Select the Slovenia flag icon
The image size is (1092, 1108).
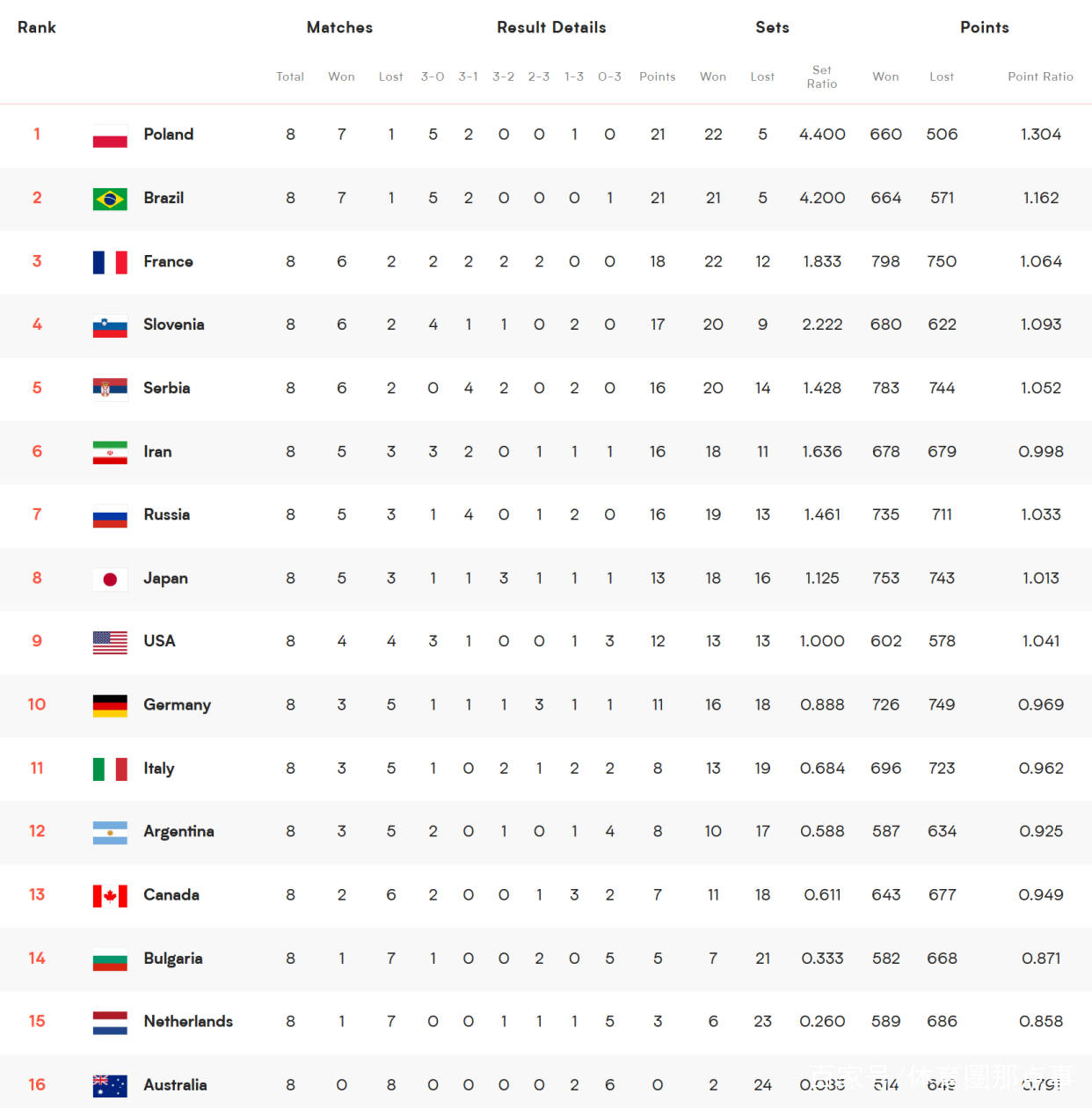coord(110,325)
